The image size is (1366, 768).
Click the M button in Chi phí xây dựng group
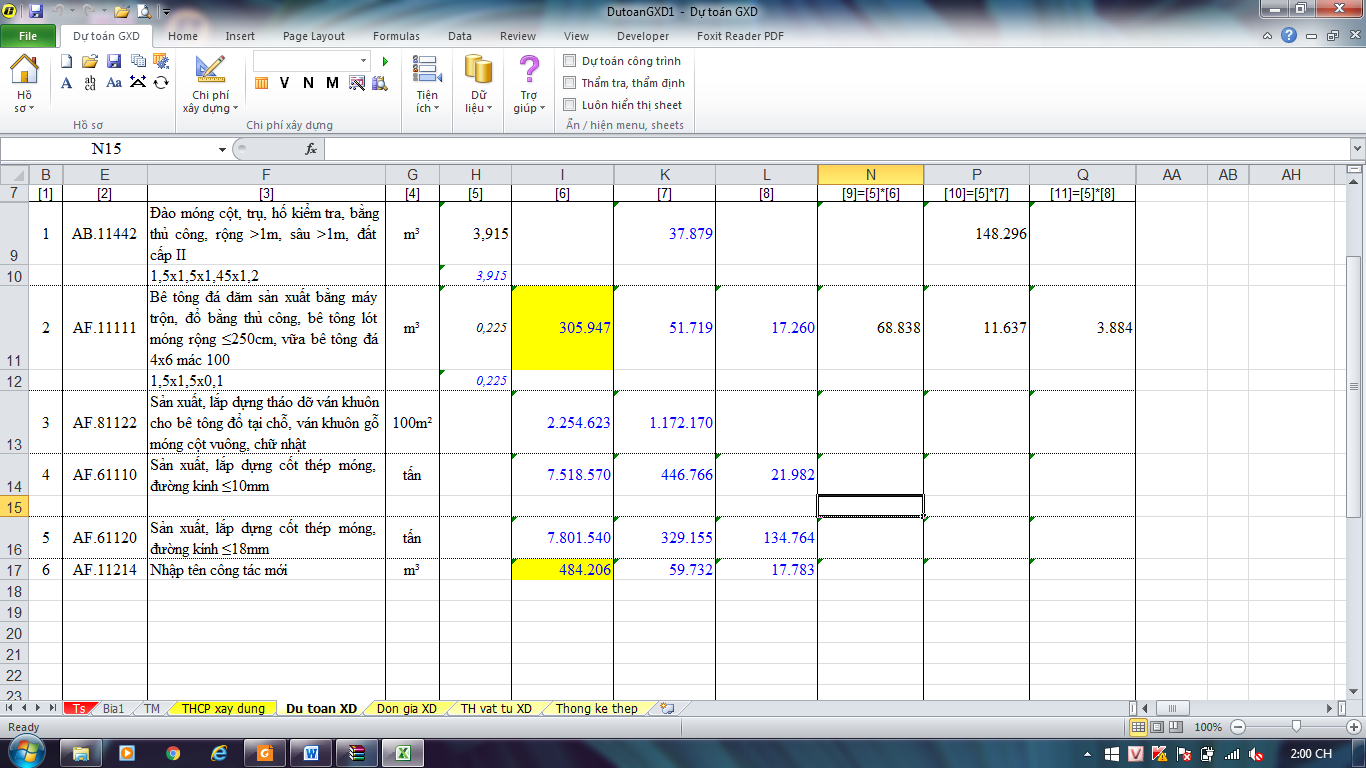pos(332,83)
